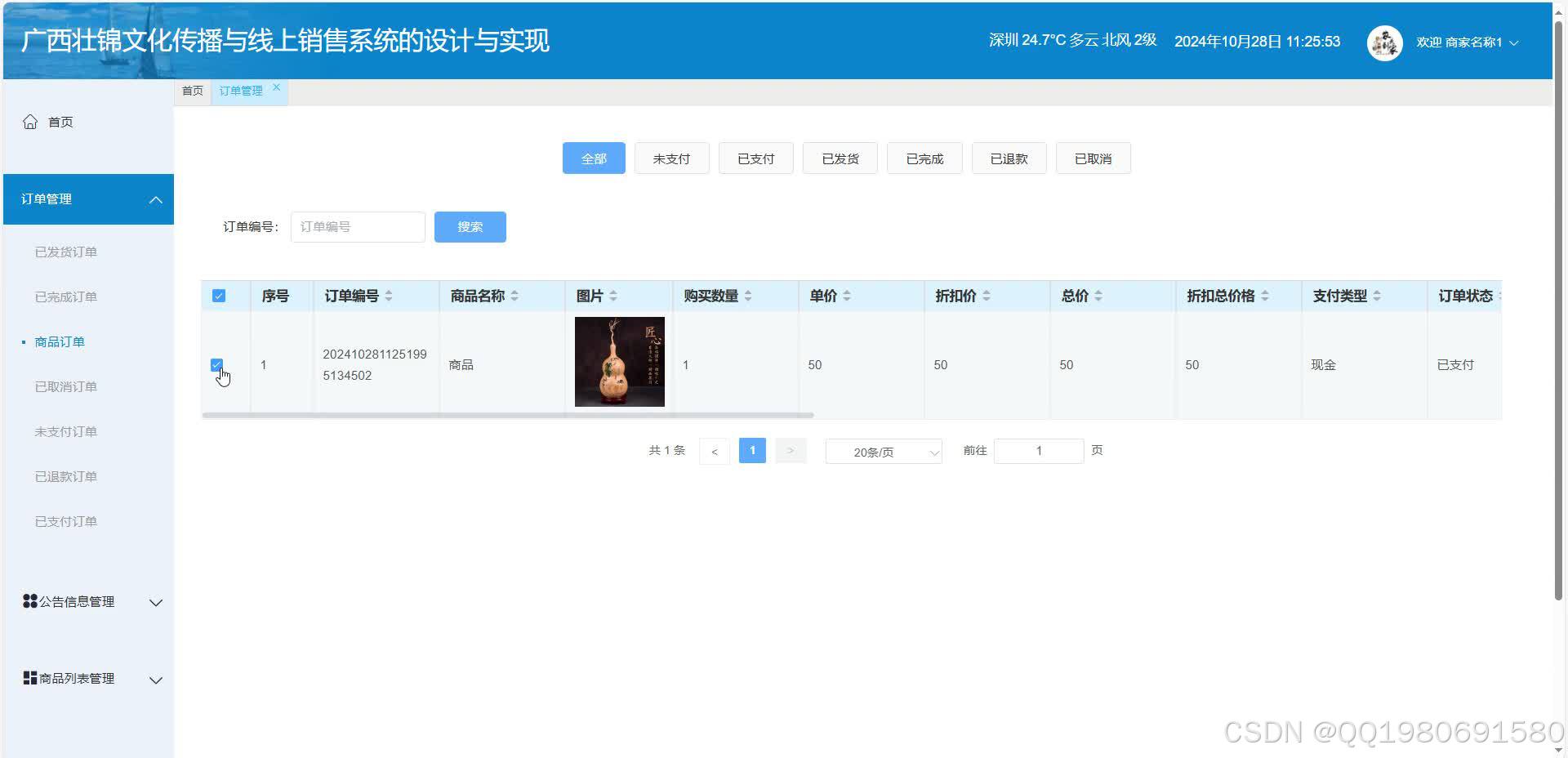Click the home icon beside 首页 in sidebar

point(30,121)
